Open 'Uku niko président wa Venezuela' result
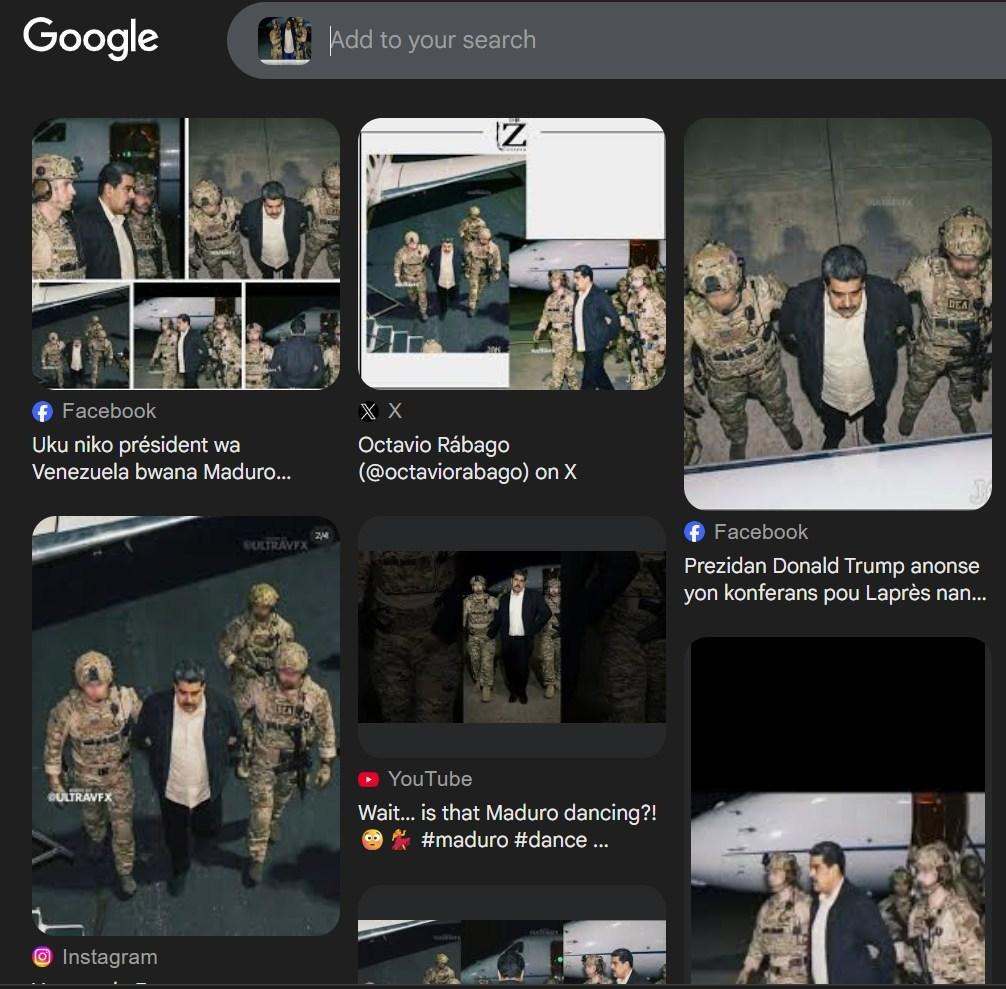The height and width of the screenshot is (989, 1006). (160, 458)
